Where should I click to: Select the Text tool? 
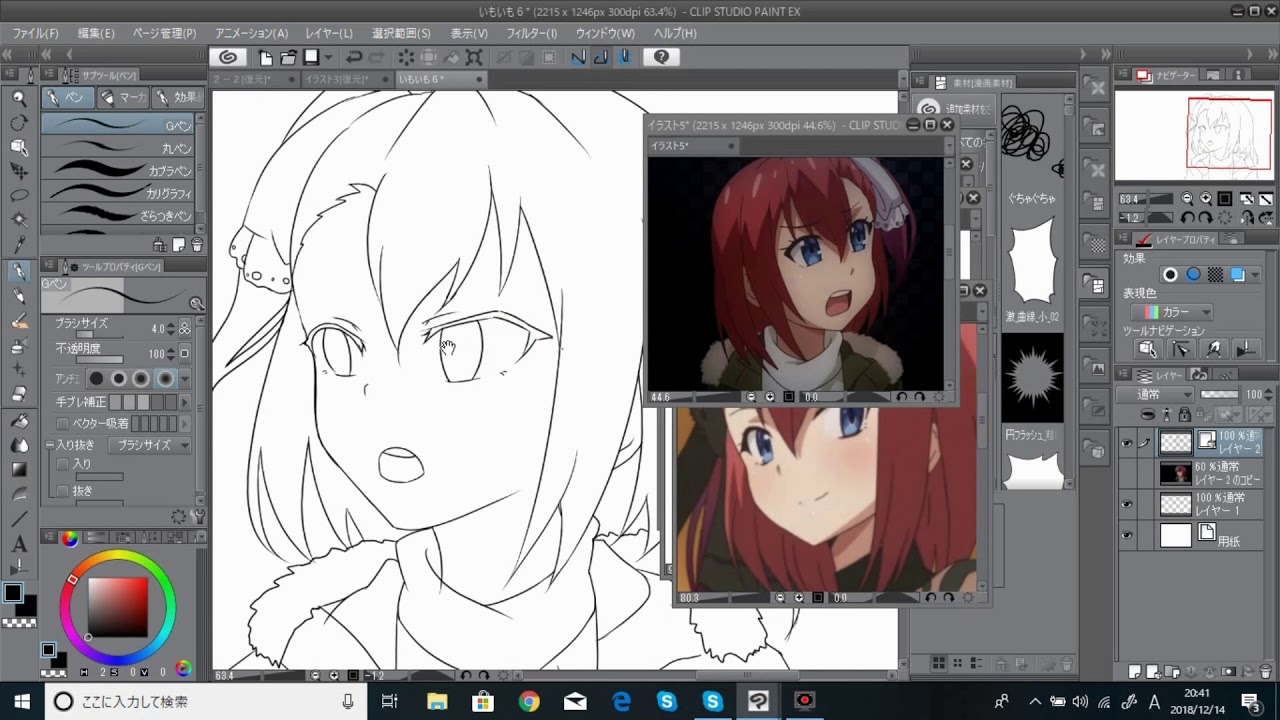click(19, 544)
